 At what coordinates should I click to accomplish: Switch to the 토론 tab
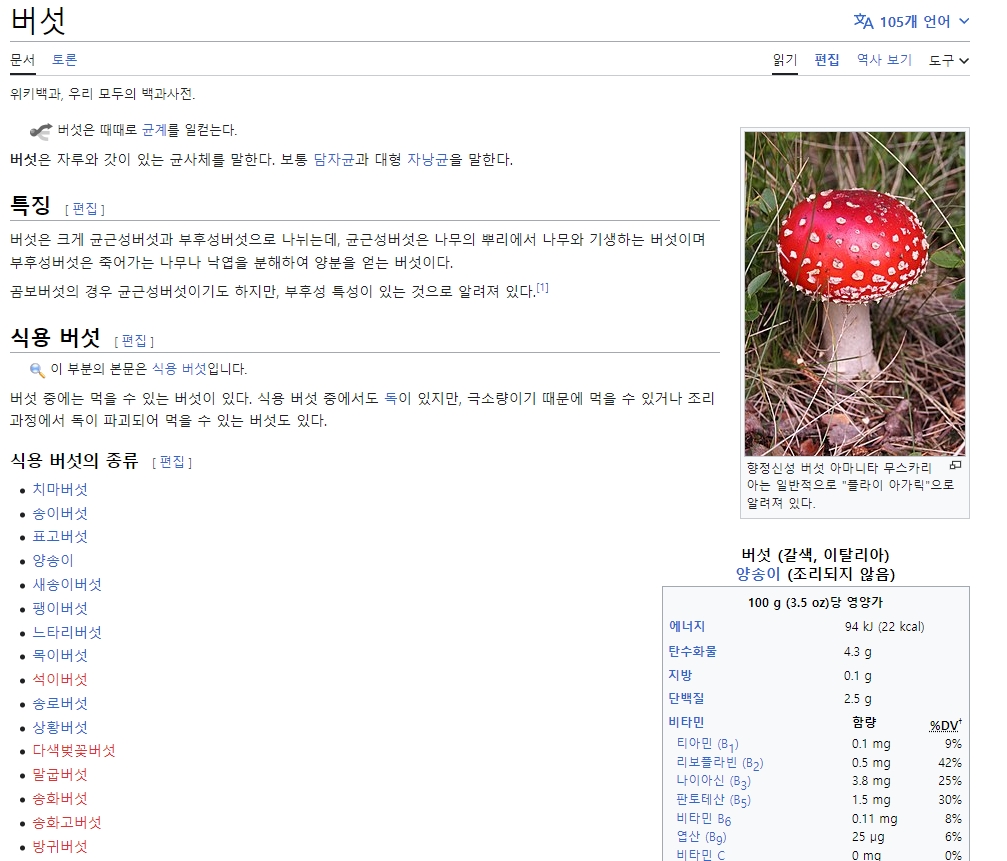point(66,59)
